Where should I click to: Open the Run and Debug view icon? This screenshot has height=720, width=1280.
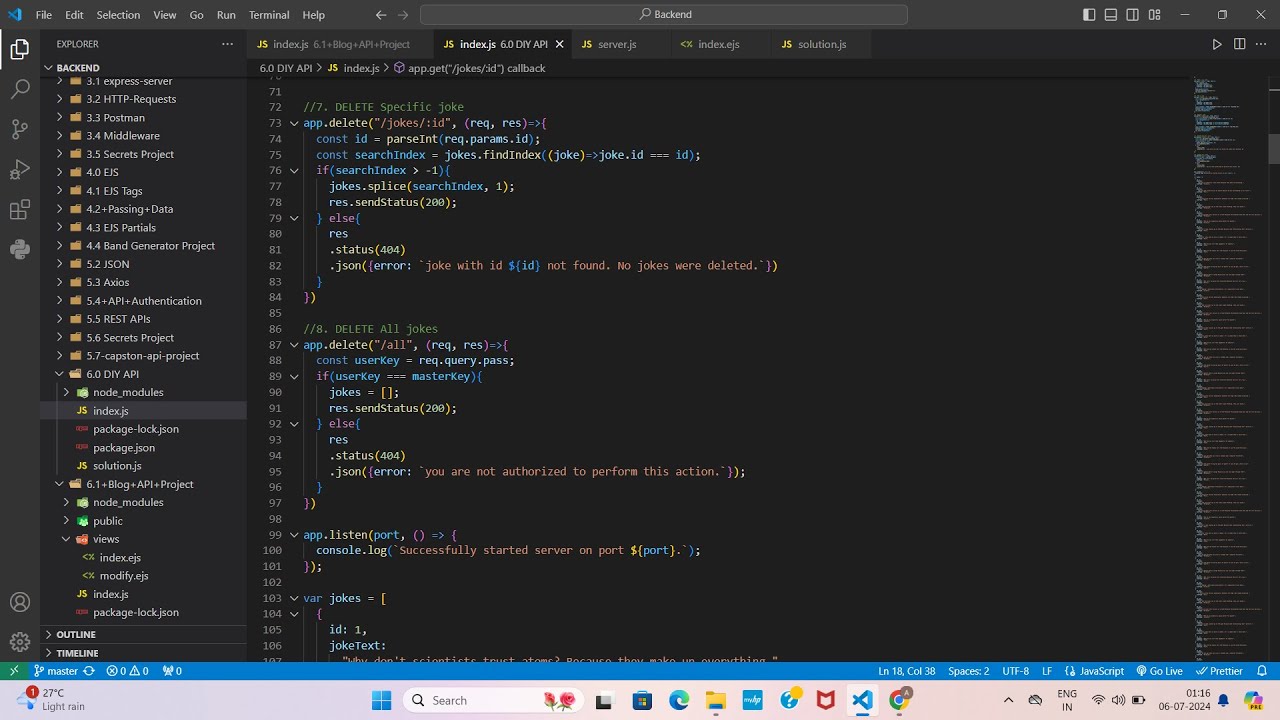click(20, 169)
